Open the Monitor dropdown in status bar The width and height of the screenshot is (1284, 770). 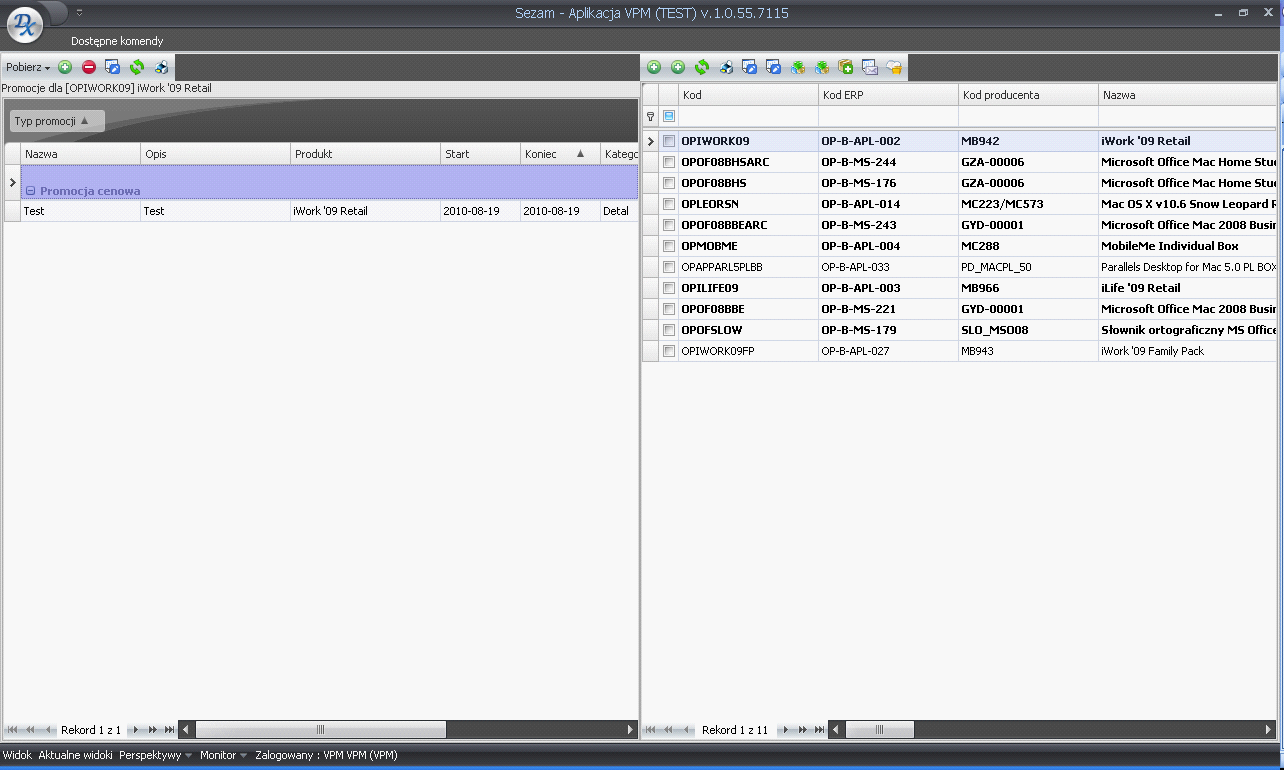(223, 755)
